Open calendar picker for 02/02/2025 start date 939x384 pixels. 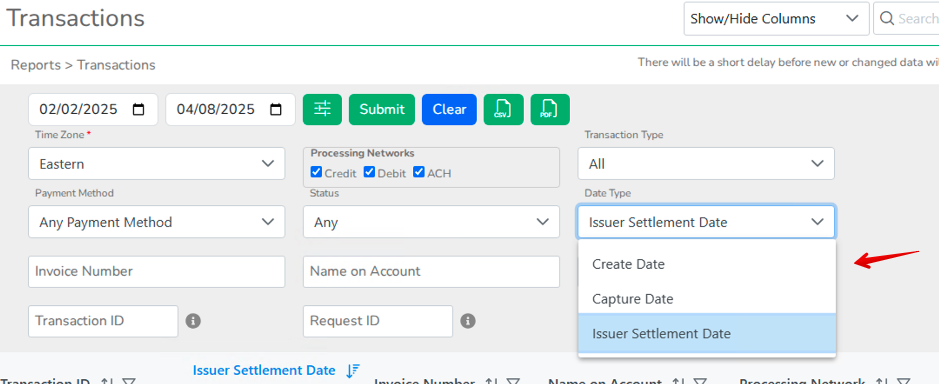pos(138,110)
